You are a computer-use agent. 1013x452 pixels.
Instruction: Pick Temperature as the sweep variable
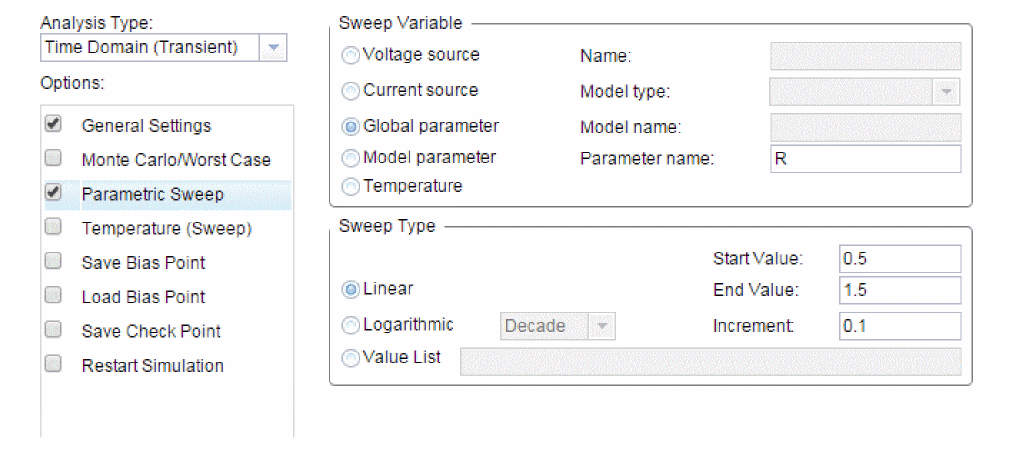351,187
